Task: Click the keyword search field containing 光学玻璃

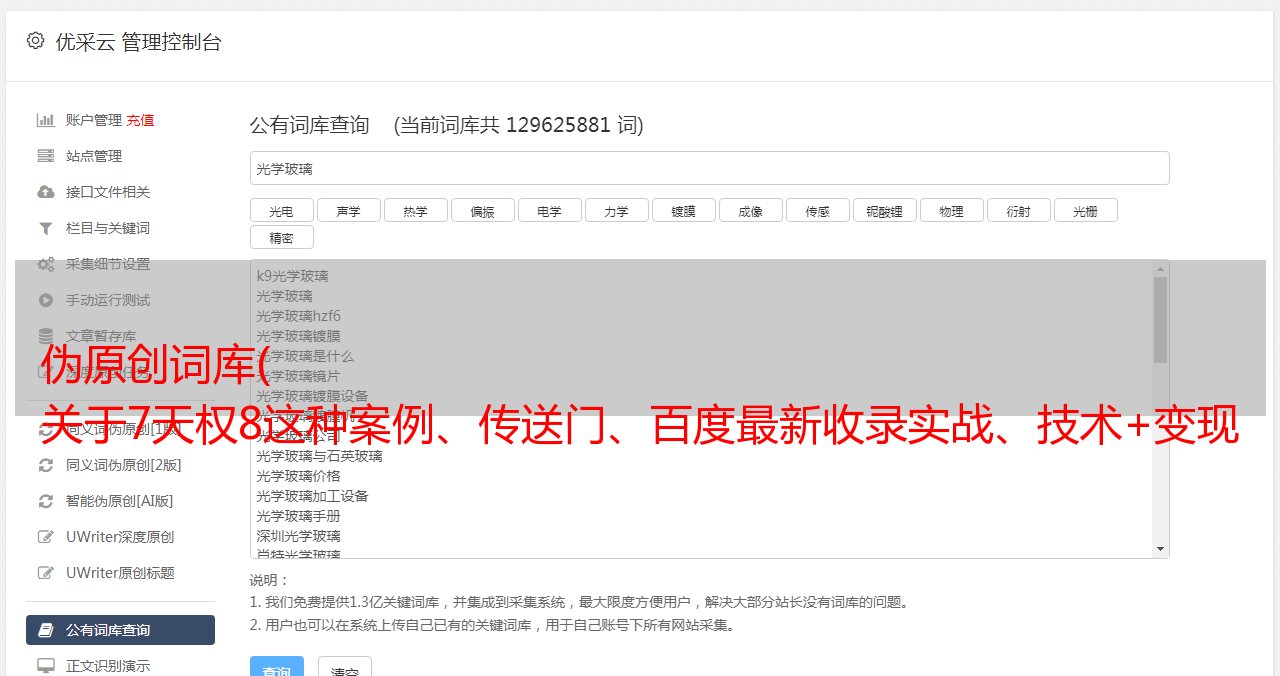Action: click(710, 168)
